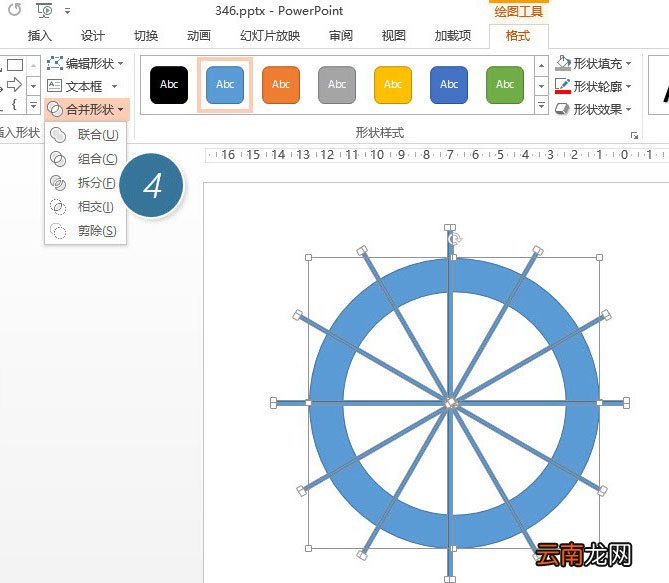Click the 合并形状 dropdown button
669x583 pixels.
coord(86,109)
